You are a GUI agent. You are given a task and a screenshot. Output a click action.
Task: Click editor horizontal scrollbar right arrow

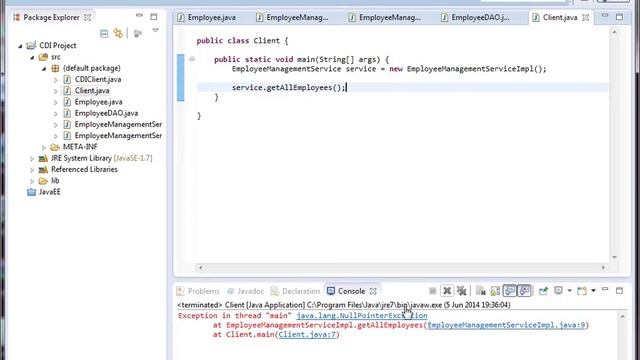603,268
